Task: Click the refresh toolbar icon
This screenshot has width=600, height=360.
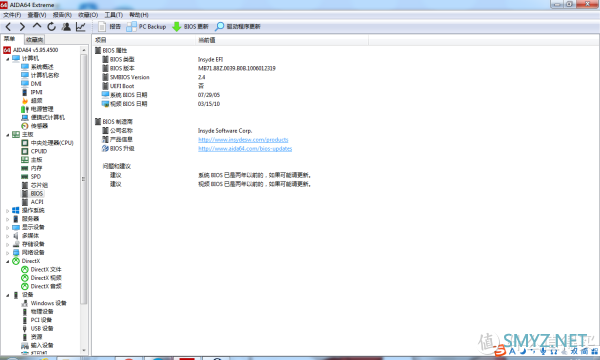Action: tap(51, 26)
